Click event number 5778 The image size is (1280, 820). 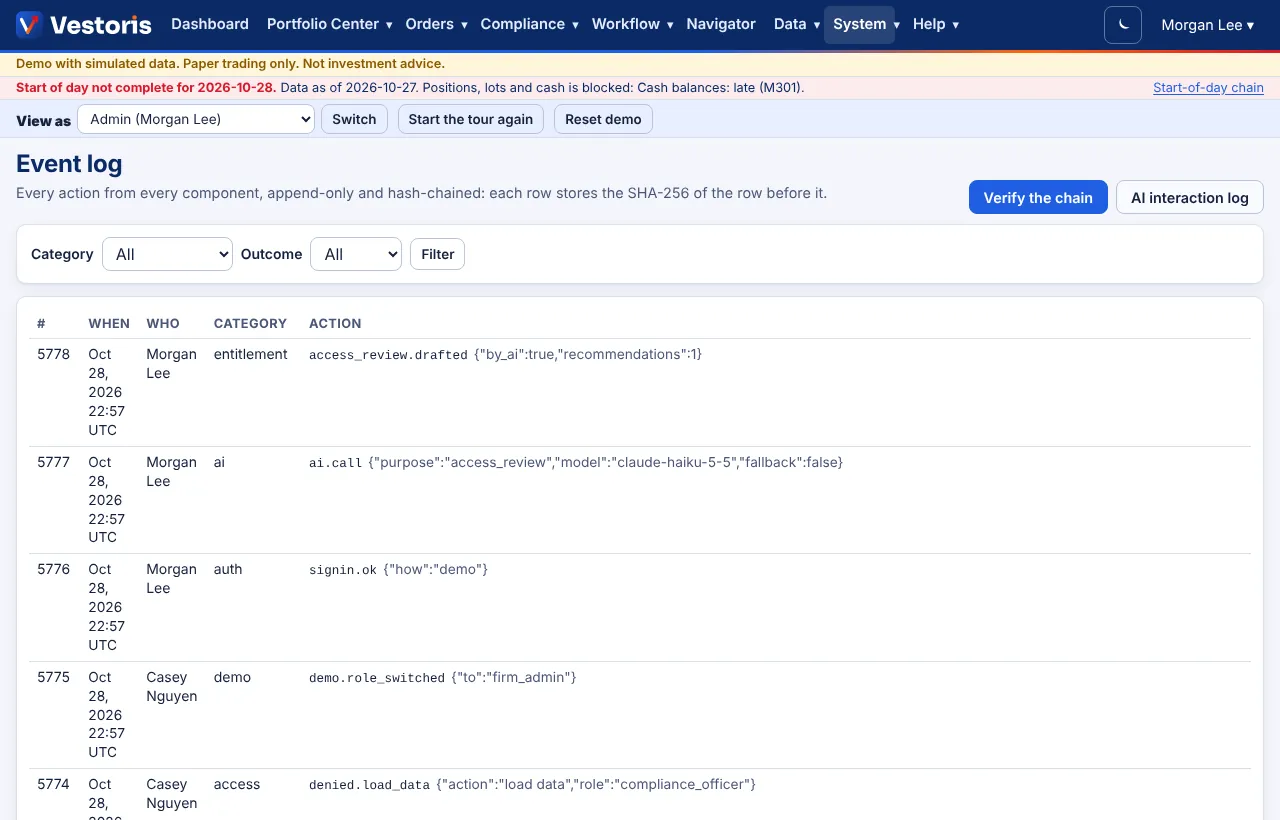[54, 354]
